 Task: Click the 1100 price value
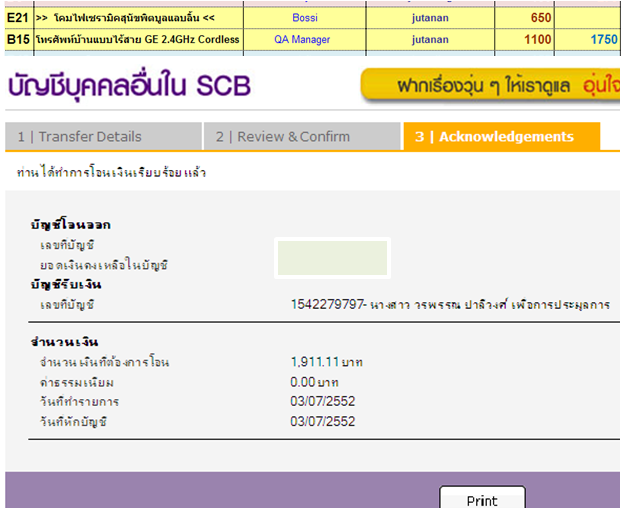point(538,39)
